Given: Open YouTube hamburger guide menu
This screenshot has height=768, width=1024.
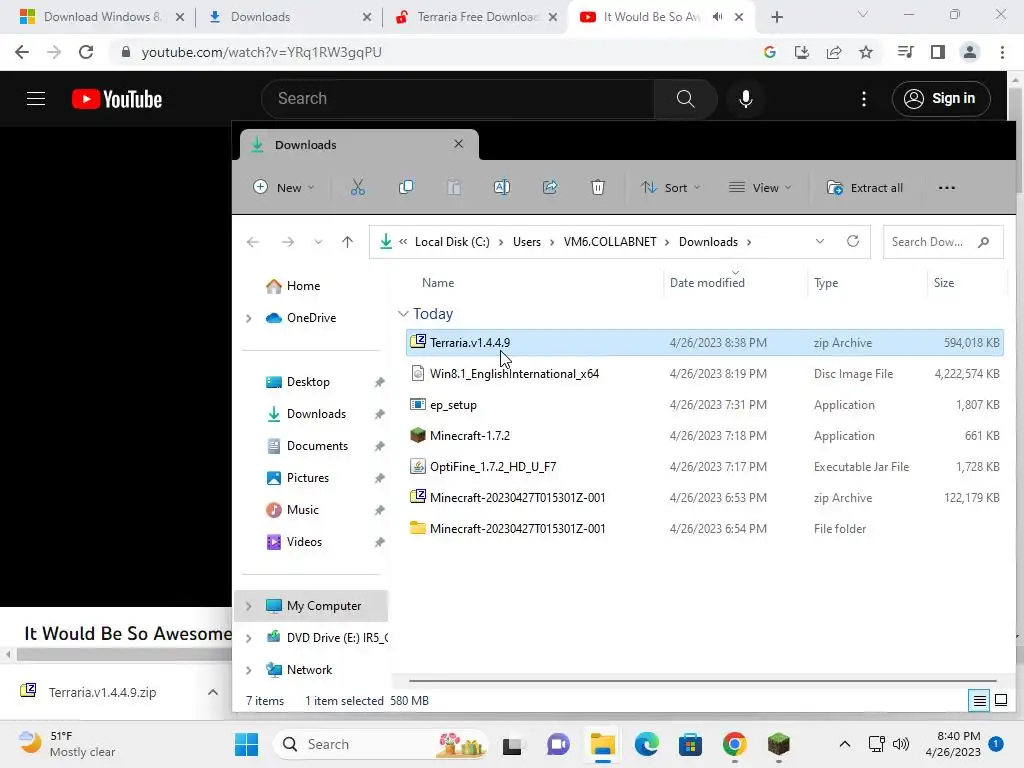Looking at the screenshot, I should (x=36, y=99).
